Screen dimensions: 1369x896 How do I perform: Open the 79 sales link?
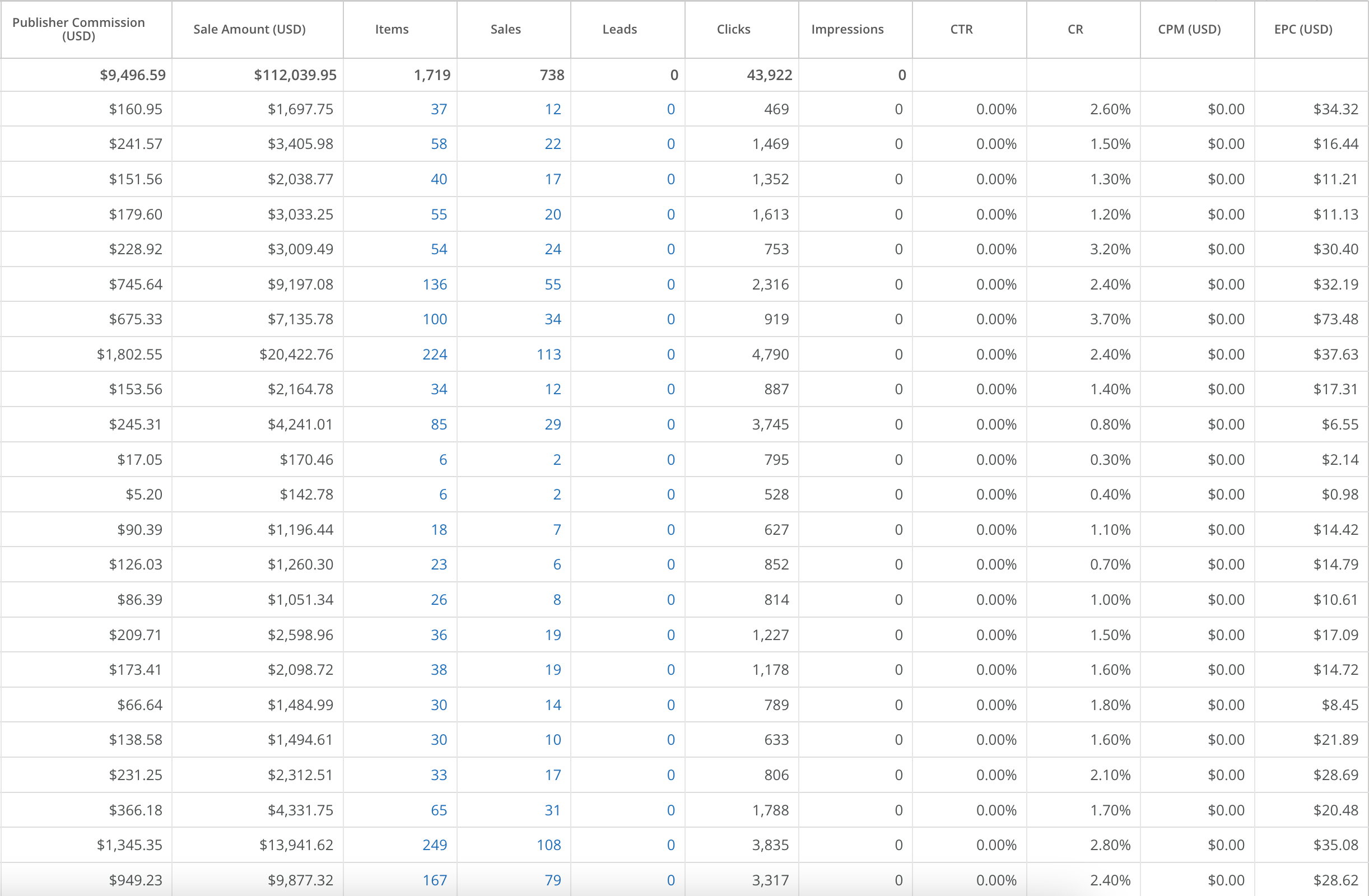click(x=552, y=880)
